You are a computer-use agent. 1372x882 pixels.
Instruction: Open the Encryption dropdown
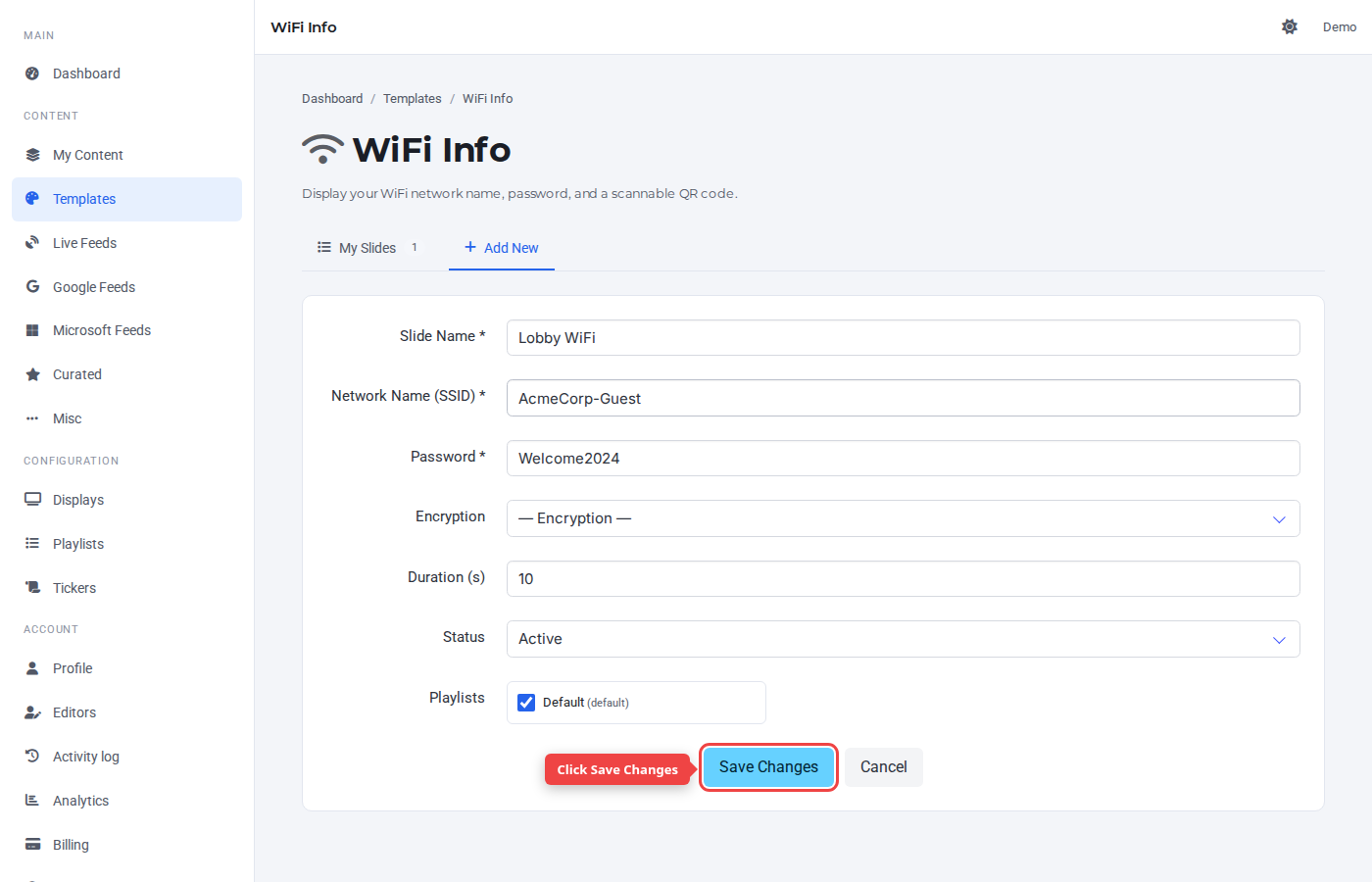point(903,518)
